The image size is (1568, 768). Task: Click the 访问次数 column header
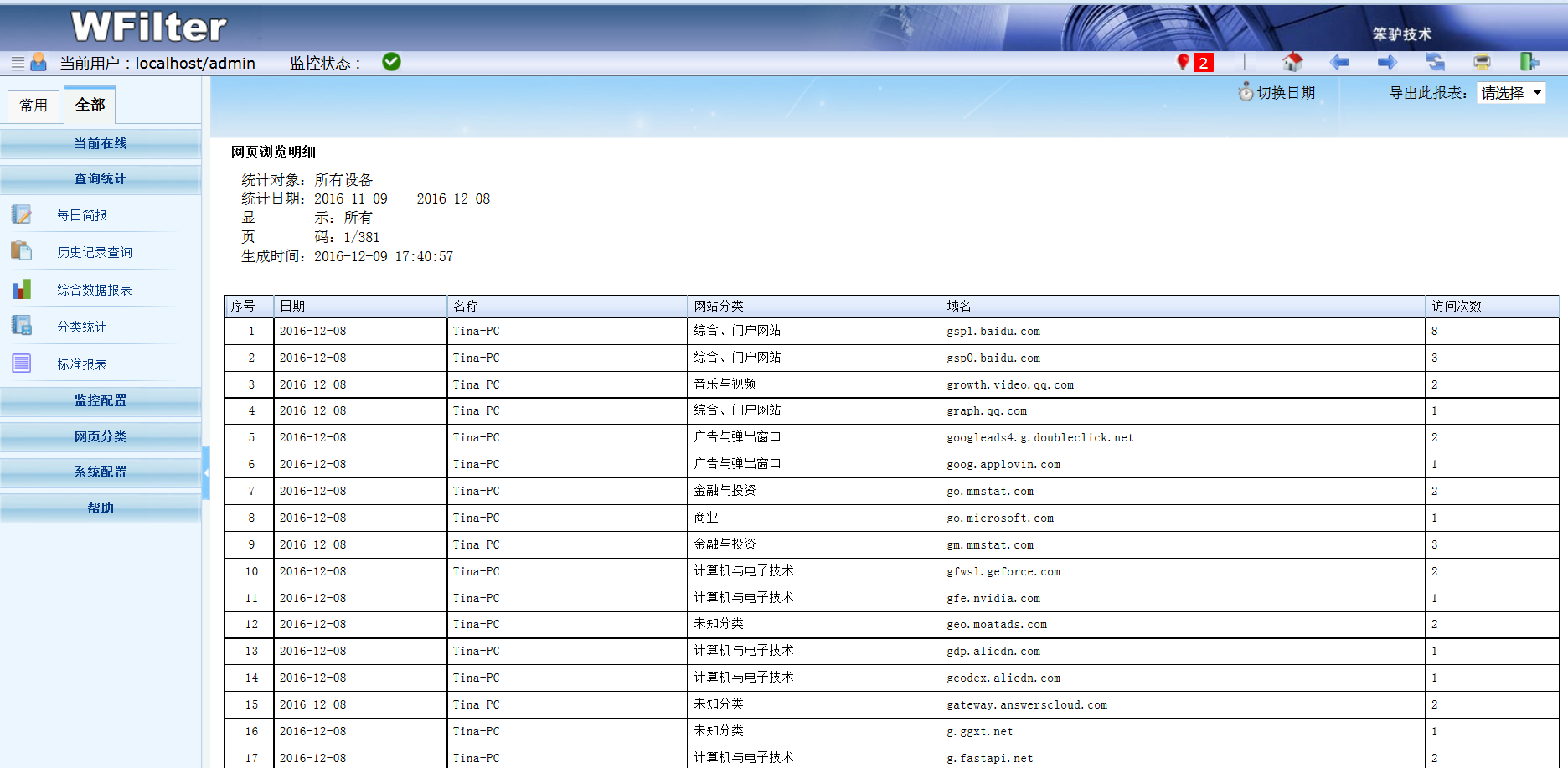pyautogui.click(x=1456, y=307)
